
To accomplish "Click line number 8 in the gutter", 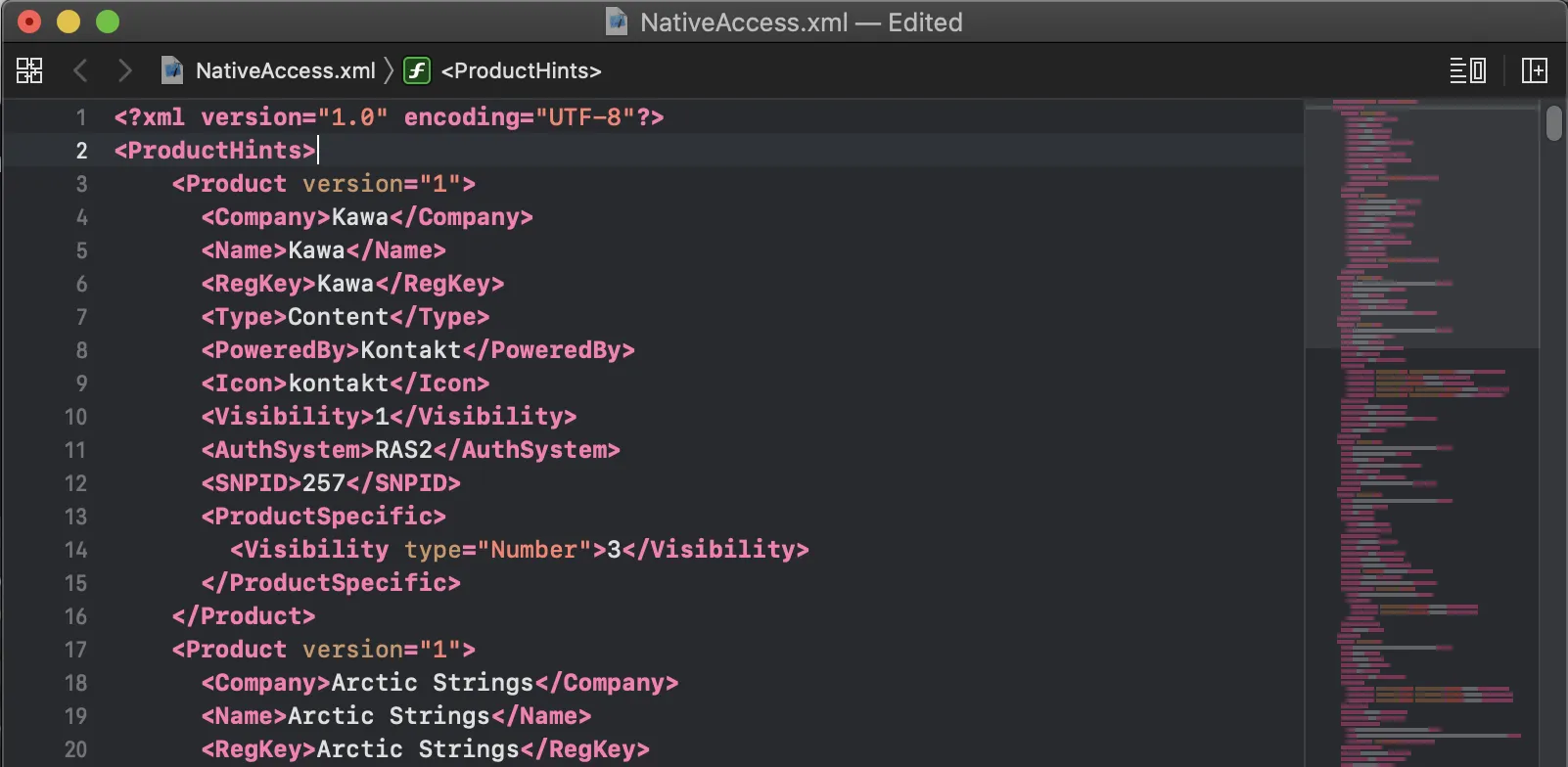I will 81,350.
